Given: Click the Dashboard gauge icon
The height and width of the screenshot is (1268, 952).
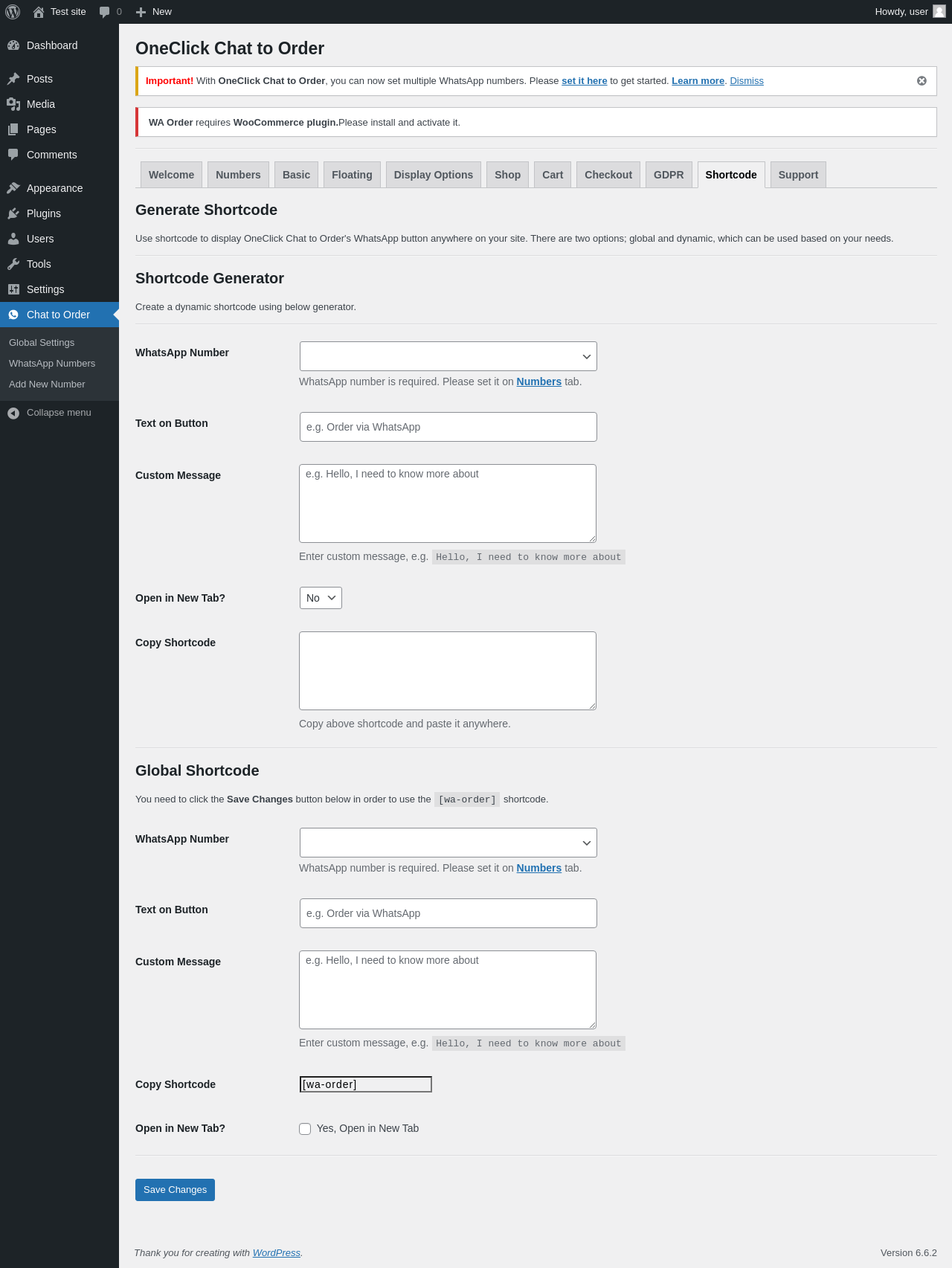Looking at the screenshot, I should click(x=13, y=45).
